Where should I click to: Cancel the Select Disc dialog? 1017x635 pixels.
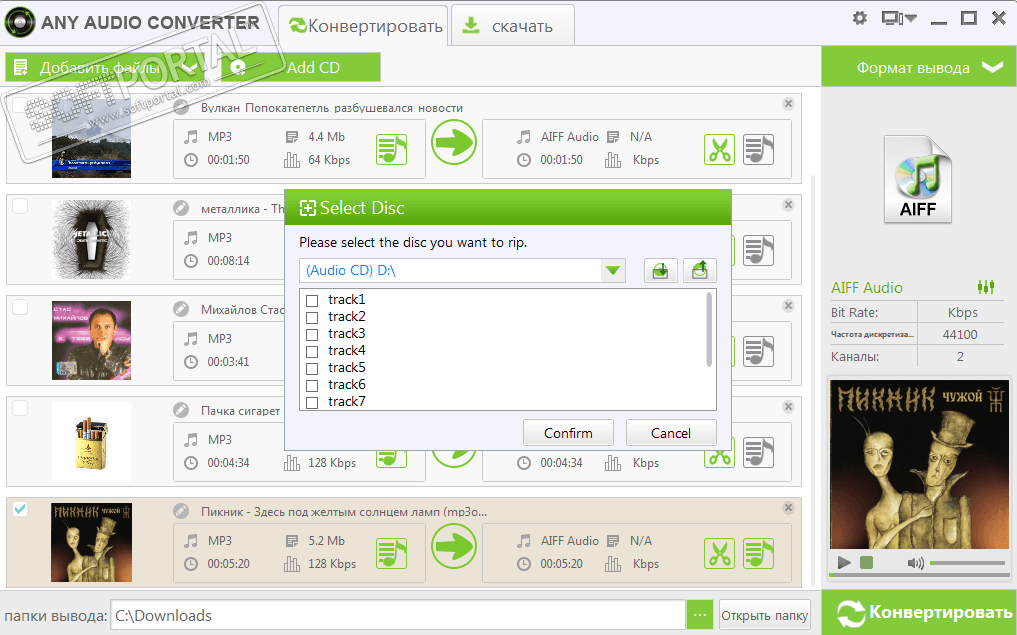tap(671, 433)
